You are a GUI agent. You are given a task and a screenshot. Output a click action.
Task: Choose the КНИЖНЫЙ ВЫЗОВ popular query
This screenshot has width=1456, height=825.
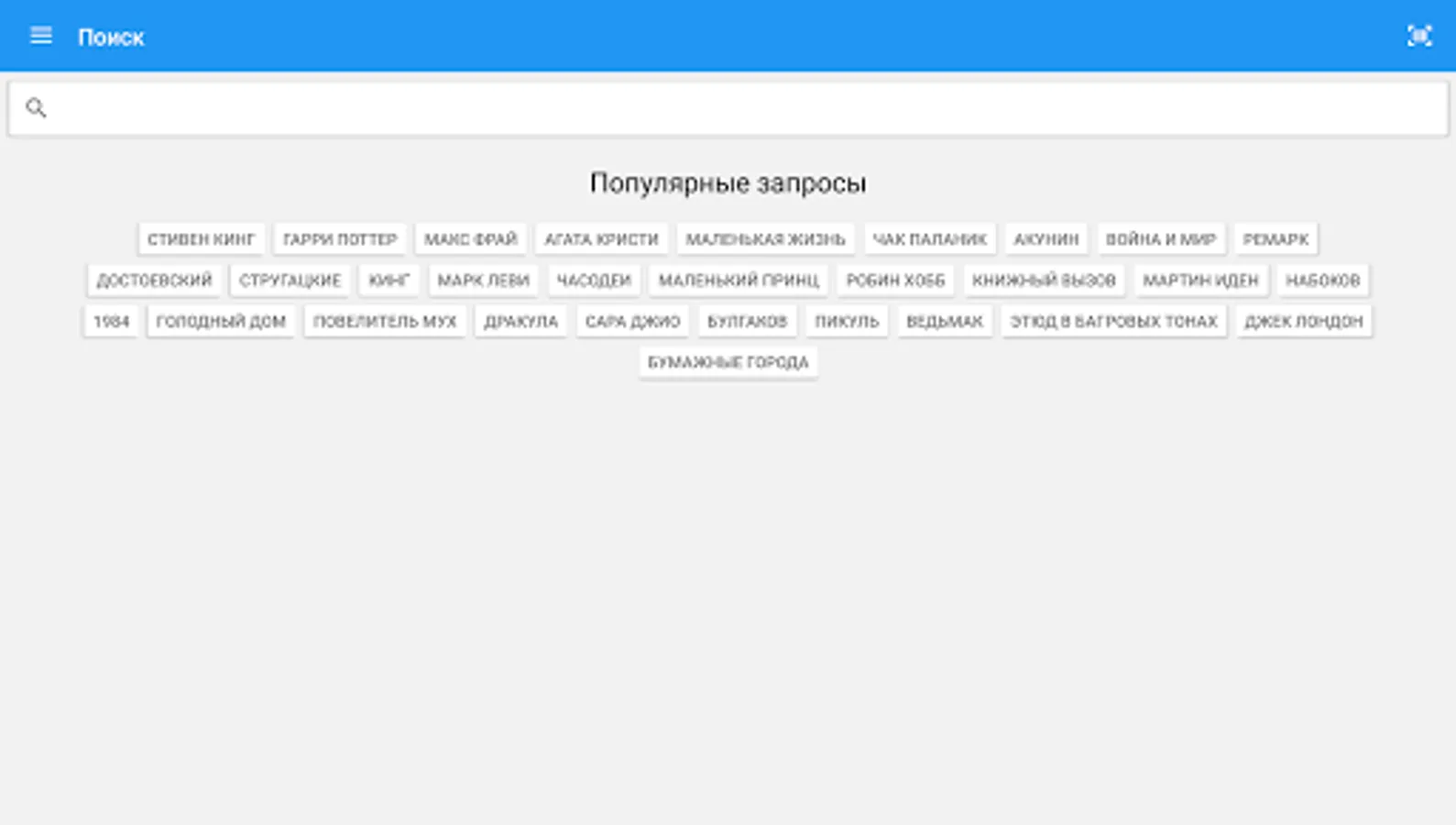(1045, 280)
